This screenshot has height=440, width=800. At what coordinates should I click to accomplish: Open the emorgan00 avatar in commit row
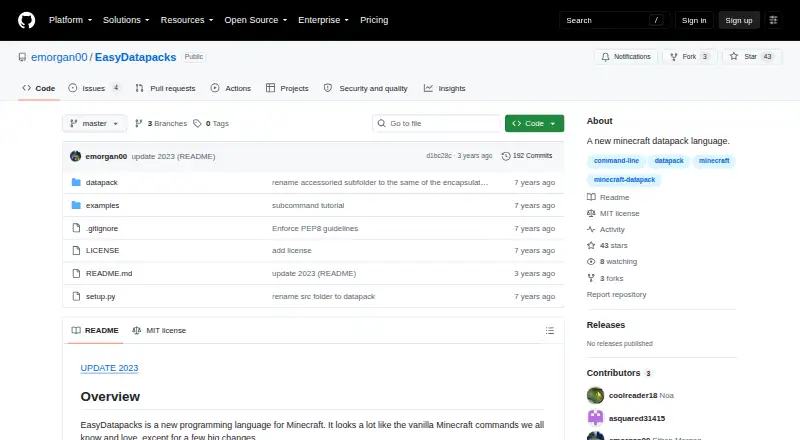76,156
